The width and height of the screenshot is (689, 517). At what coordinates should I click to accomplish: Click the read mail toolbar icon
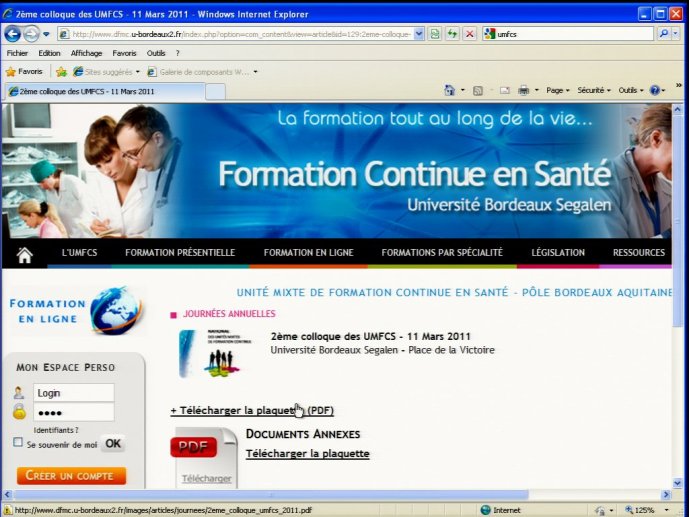tap(504, 90)
